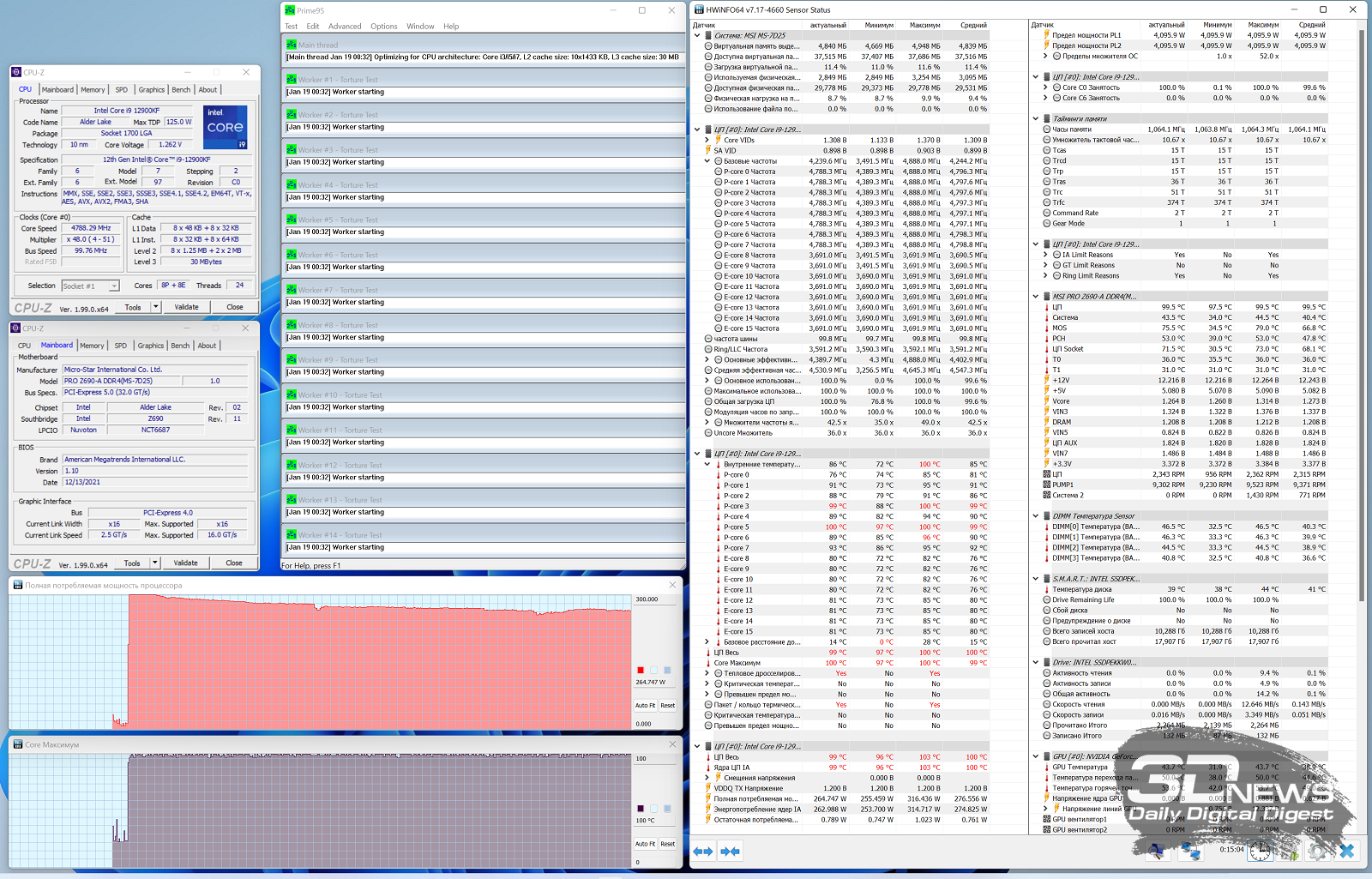Click Validate in the top CPU-Z window
Viewport: 1372px width, 879px height.
coord(187,306)
